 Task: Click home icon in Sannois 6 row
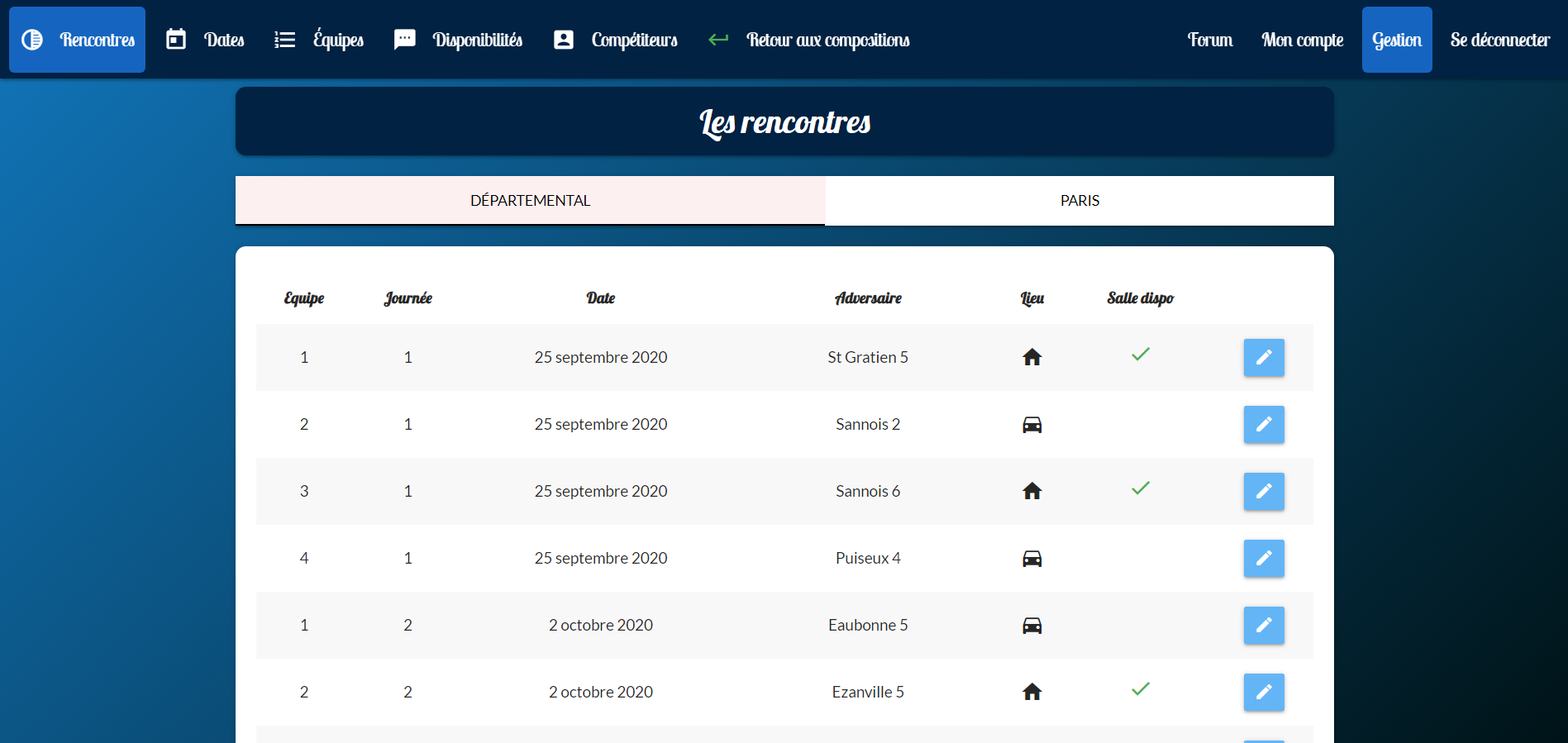click(1032, 491)
